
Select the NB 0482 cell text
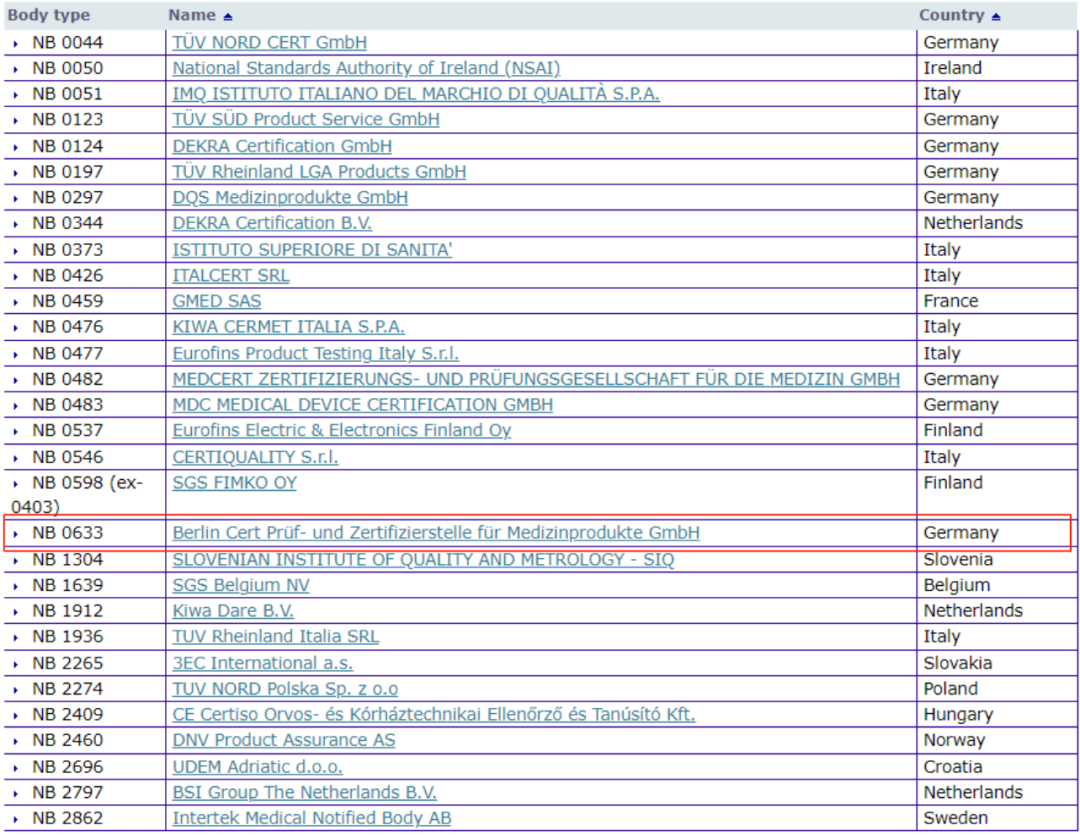point(68,379)
